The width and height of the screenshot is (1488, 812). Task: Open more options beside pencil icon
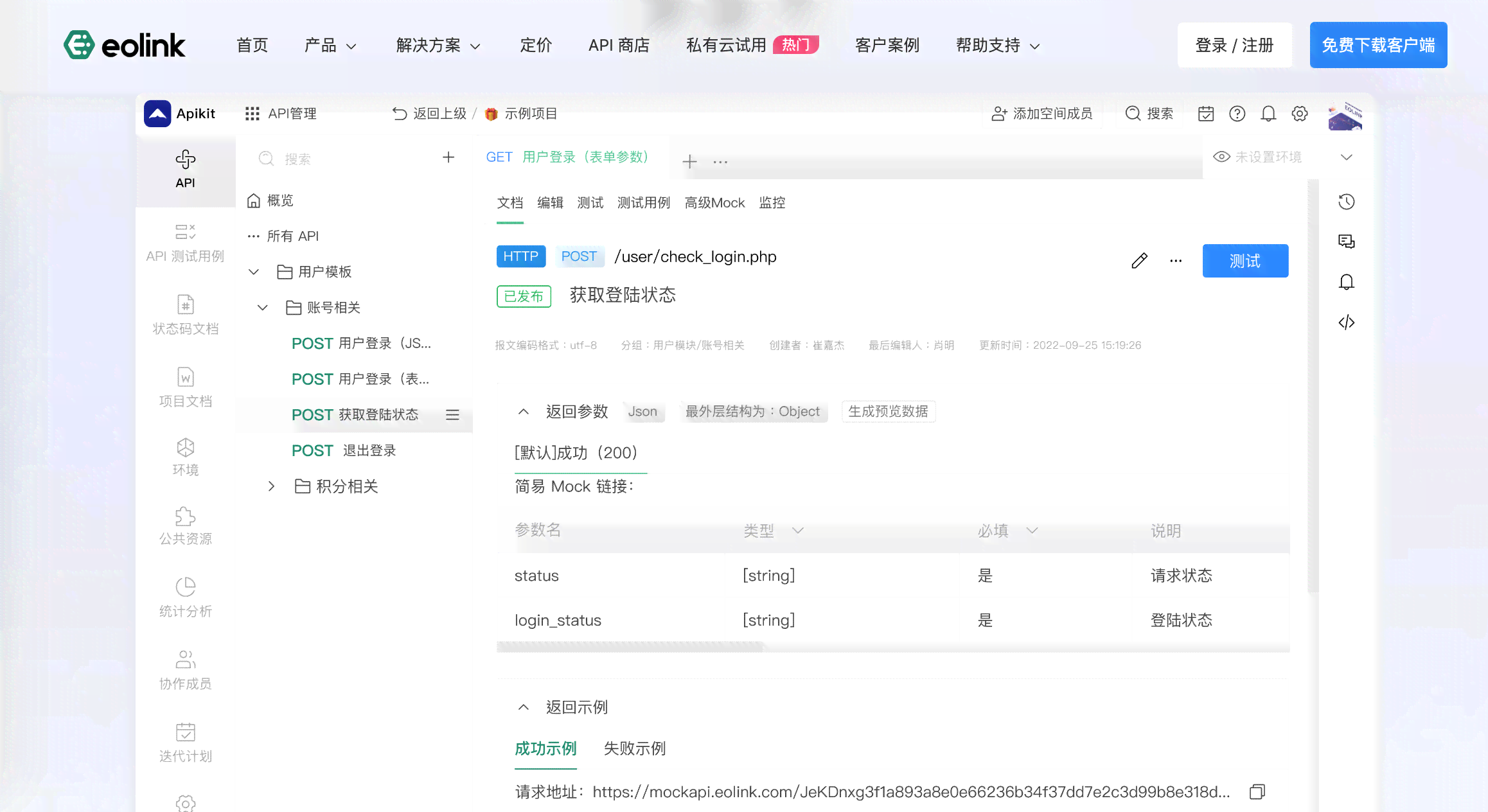[1176, 261]
